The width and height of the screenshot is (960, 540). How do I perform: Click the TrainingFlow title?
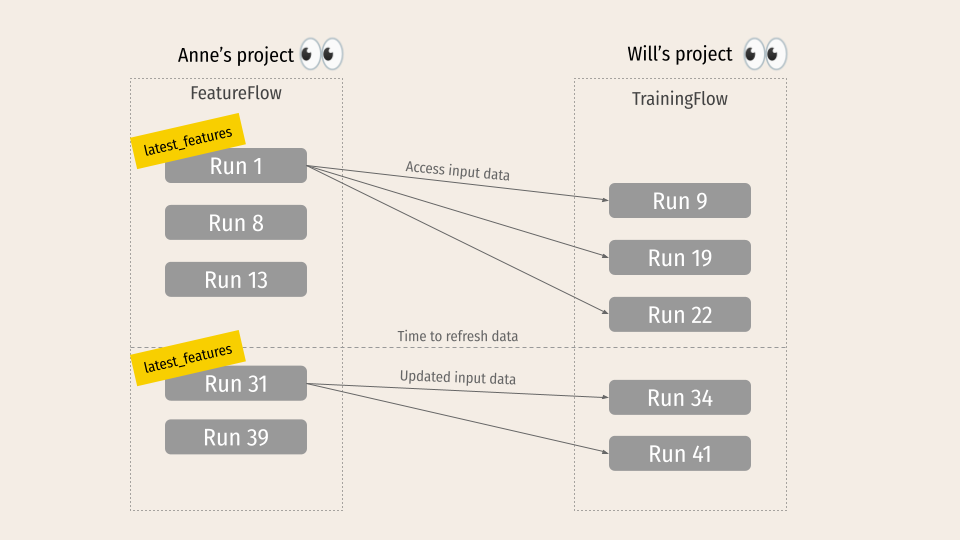click(x=680, y=99)
